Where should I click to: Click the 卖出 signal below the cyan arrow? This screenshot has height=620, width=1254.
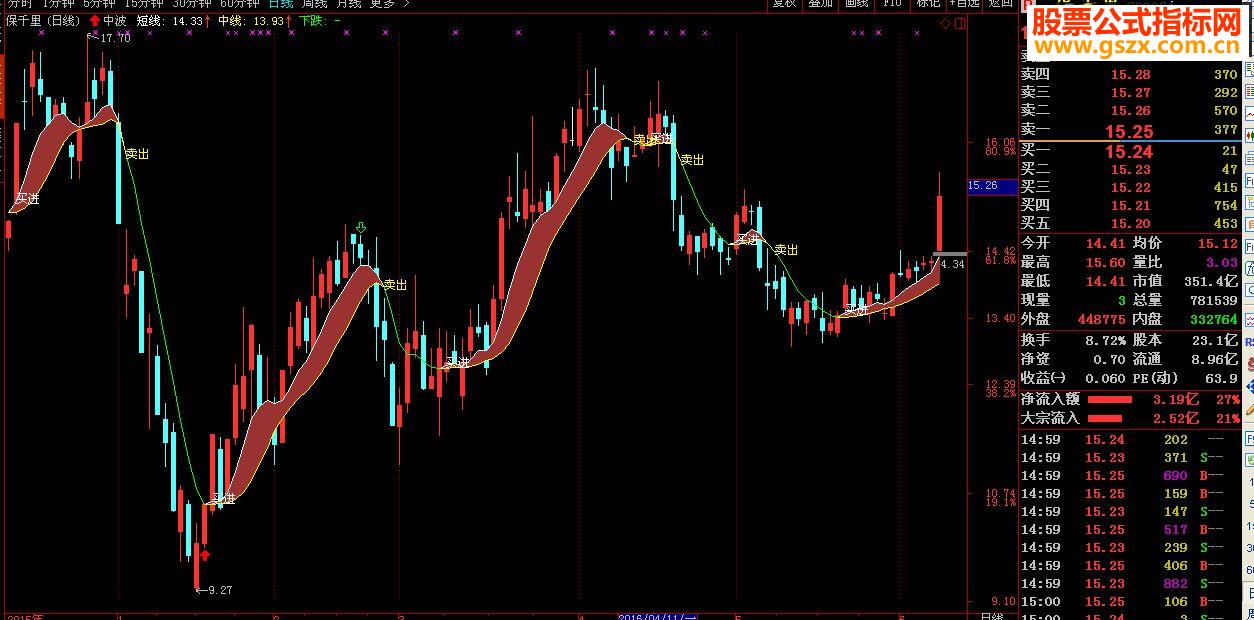click(394, 285)
